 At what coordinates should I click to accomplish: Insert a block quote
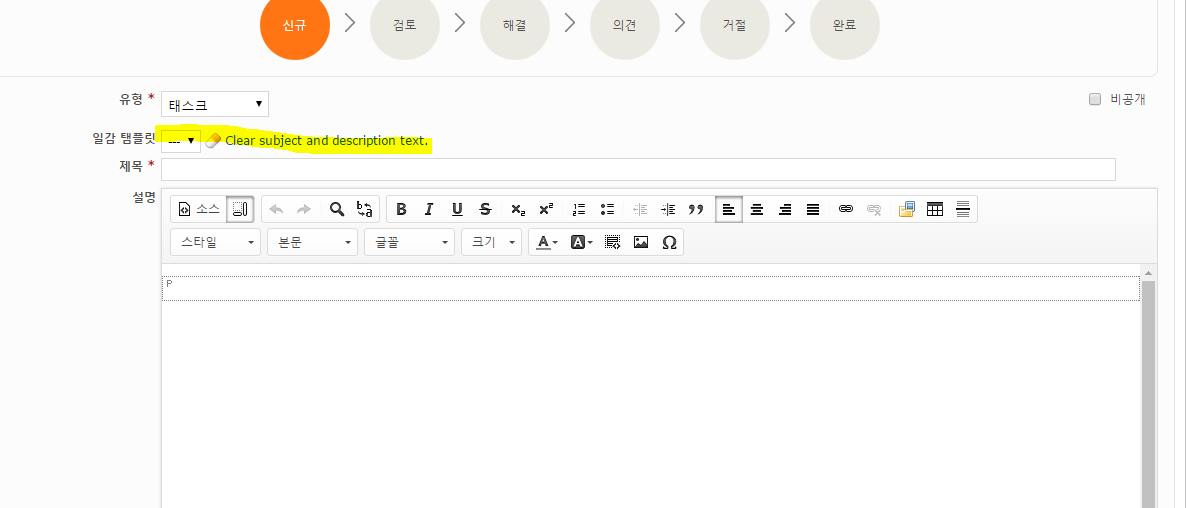tap(696, 209)
